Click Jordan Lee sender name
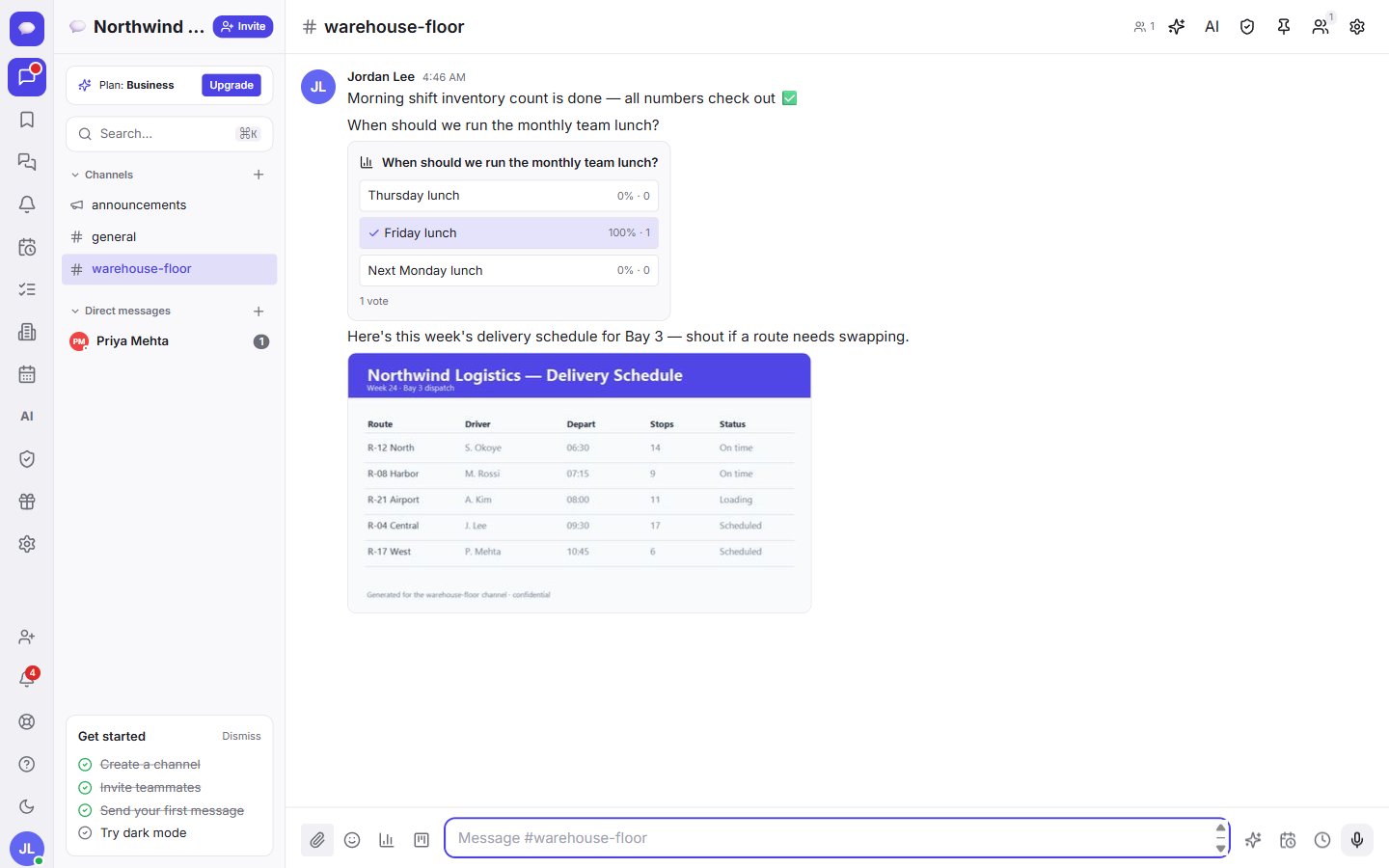1389x868 pixels. tap(381, 77)
